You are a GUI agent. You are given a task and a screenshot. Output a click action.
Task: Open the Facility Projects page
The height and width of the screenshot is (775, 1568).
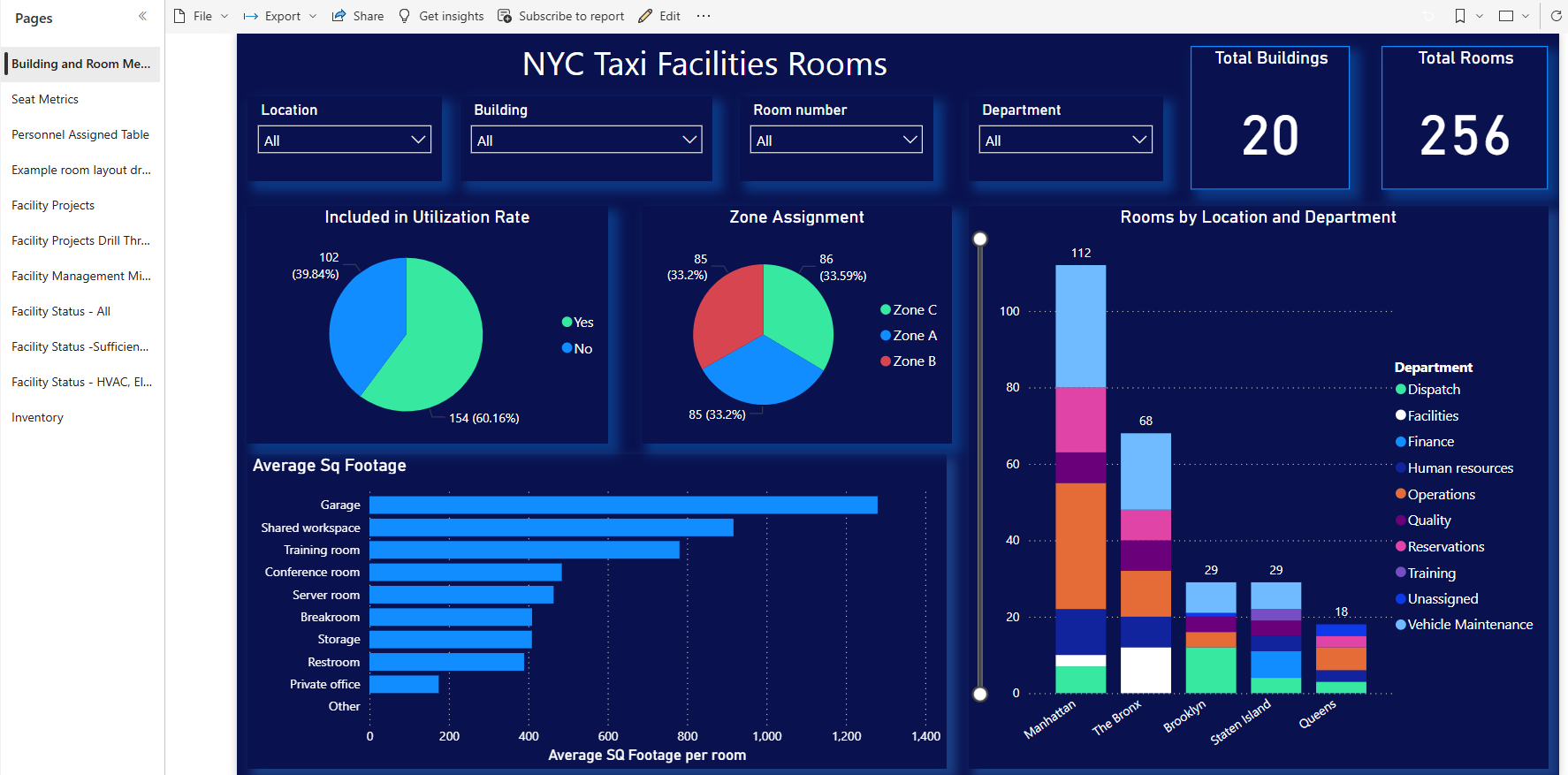pos(53,205)
